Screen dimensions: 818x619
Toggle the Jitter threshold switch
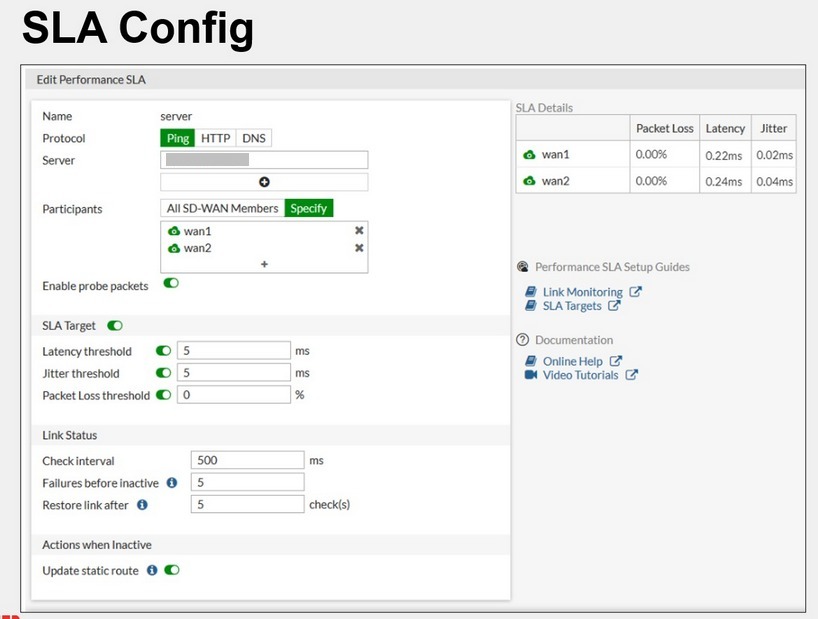click(164, 373)
